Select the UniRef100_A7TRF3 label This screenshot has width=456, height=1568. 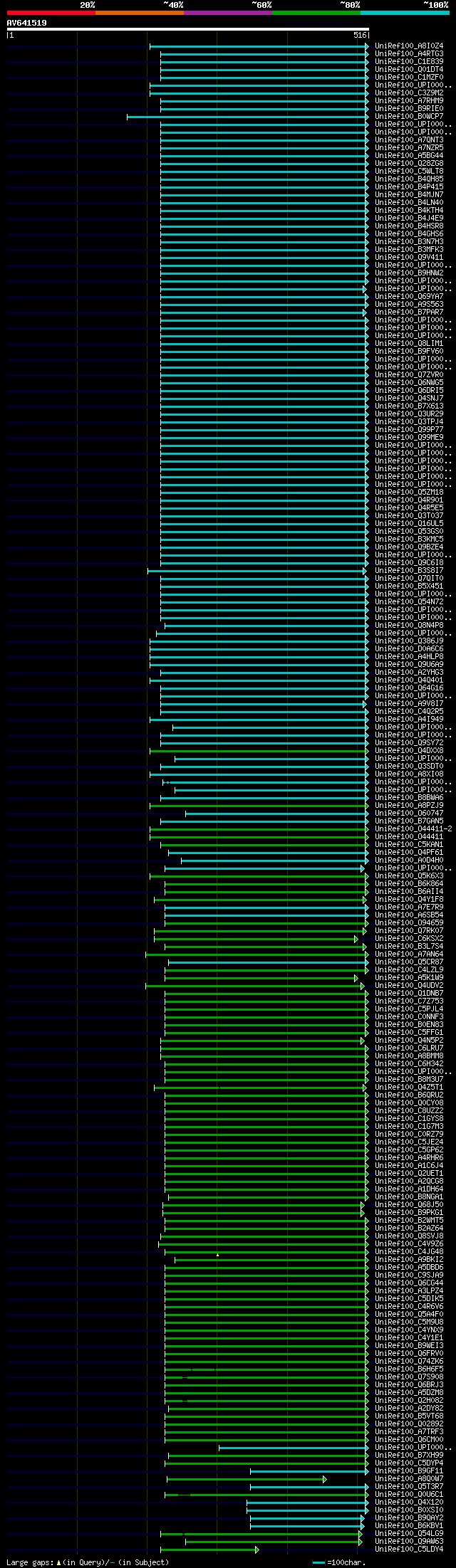click(409, 1431)
